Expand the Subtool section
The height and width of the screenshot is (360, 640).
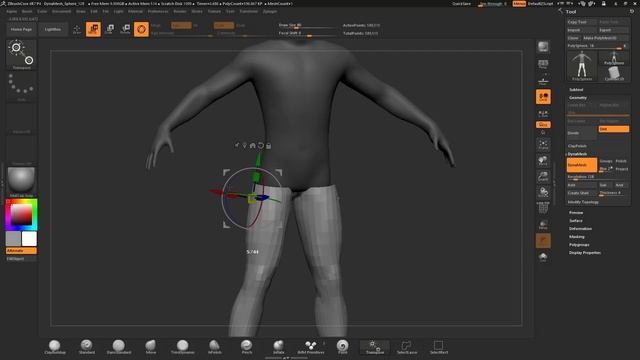coord(576,90)
